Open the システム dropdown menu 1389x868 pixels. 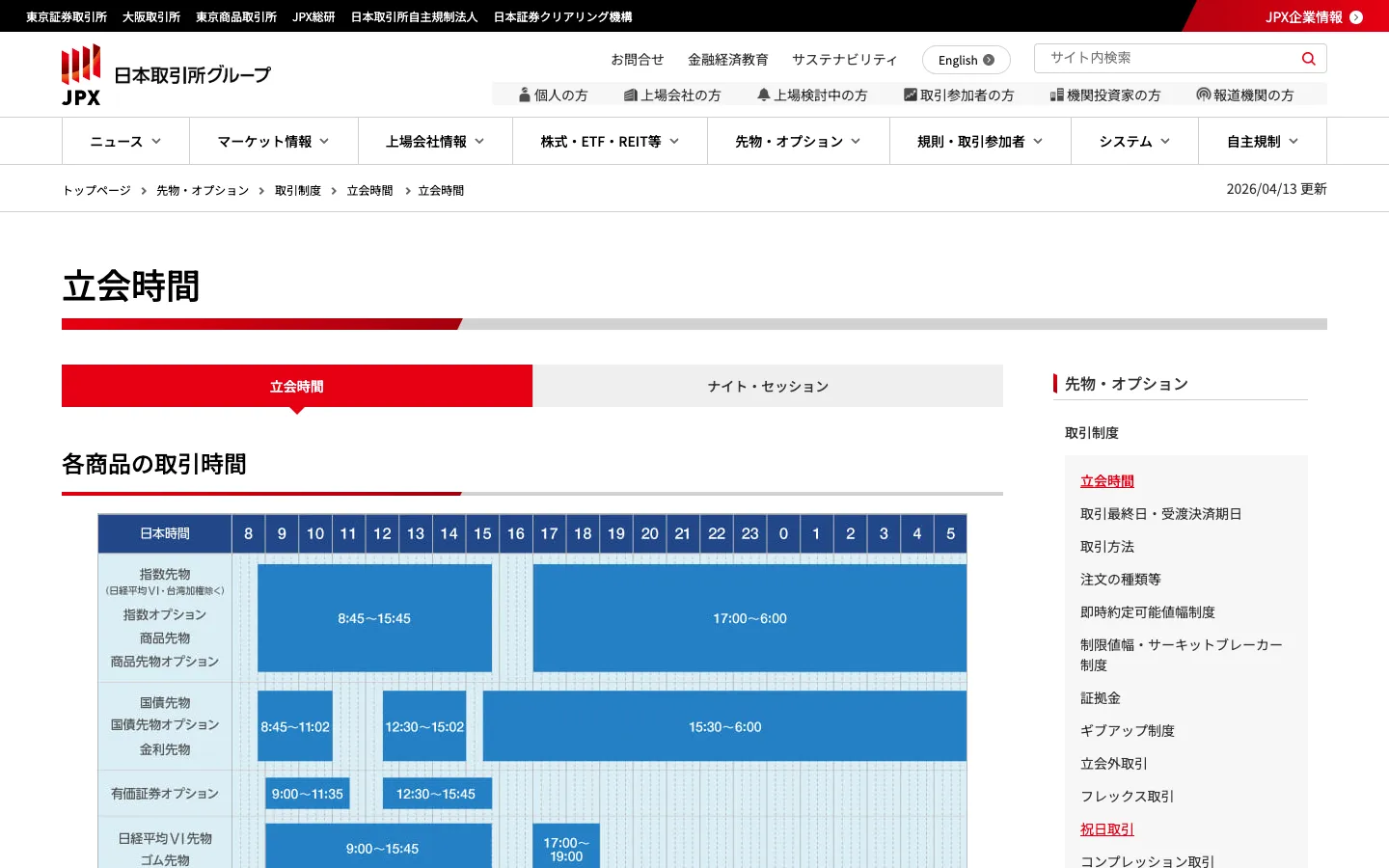click(1134, 142)
